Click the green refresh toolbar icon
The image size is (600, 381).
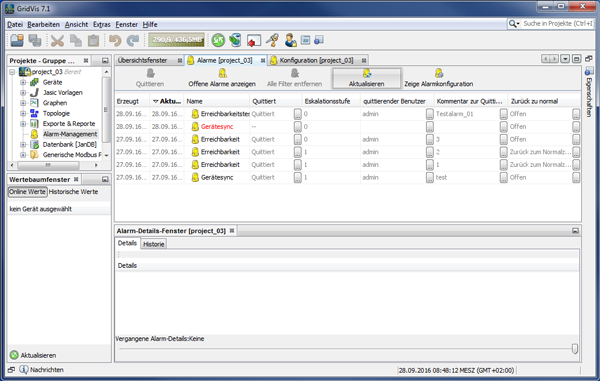pos(218,40)
